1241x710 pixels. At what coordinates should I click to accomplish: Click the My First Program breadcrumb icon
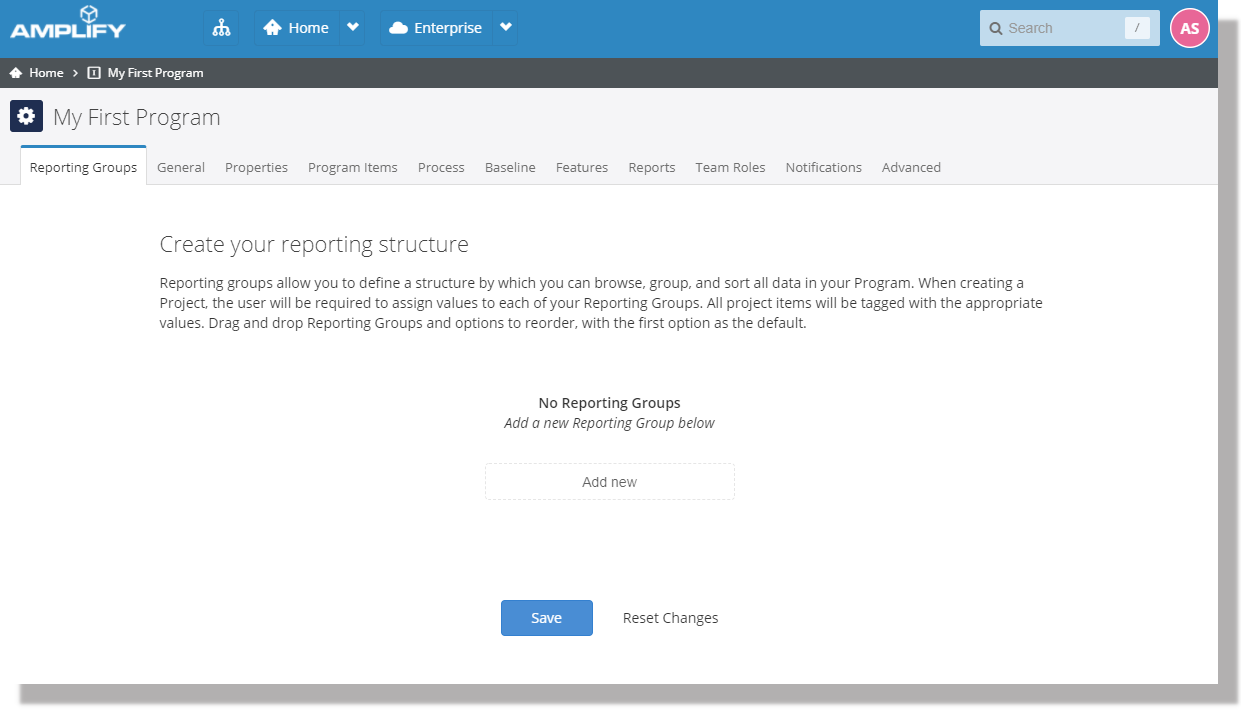(x=94, y=73)
